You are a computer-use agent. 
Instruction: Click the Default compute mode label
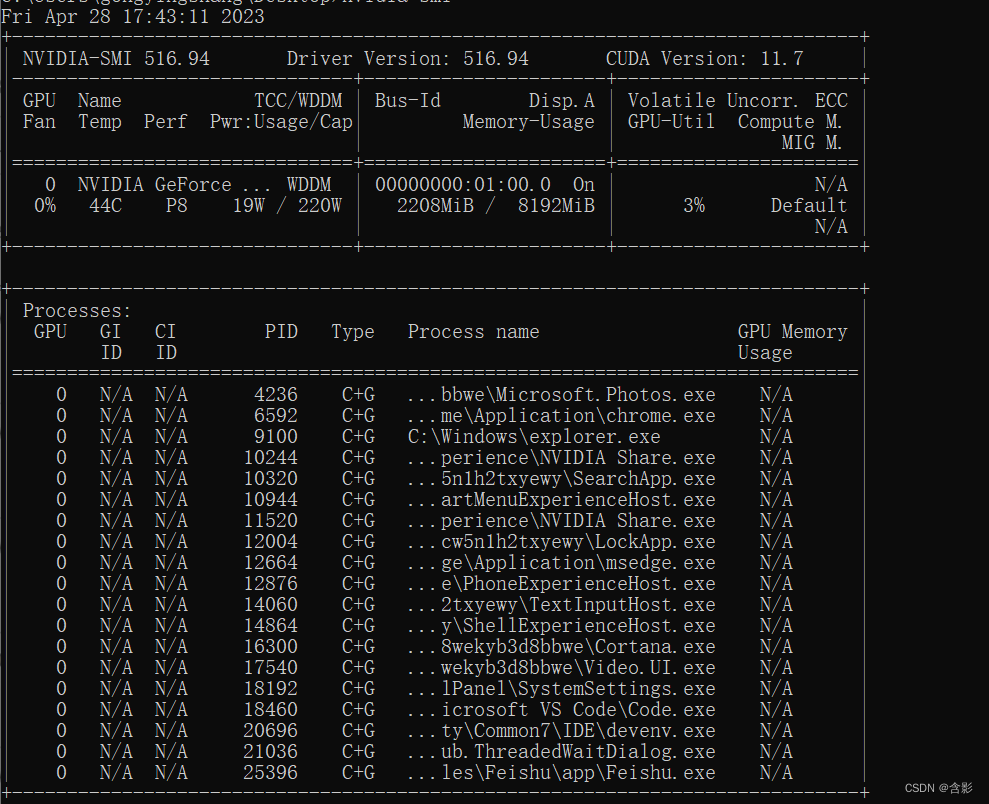tap(808, 205)
